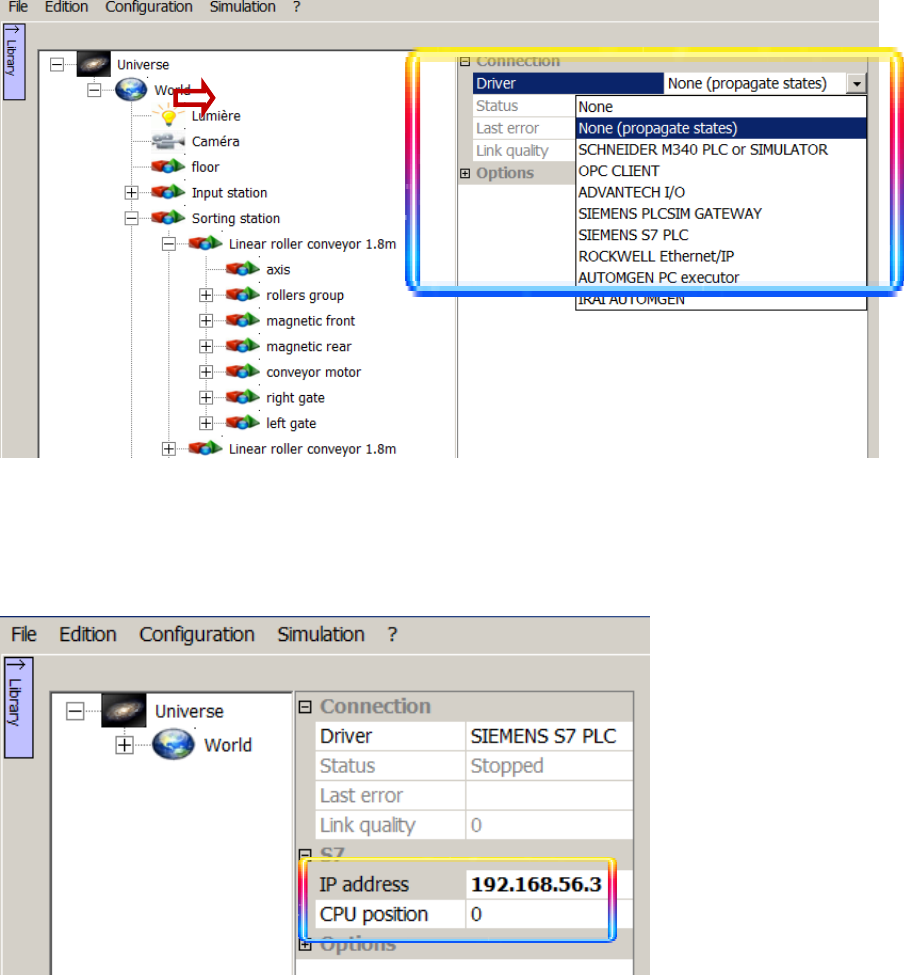Click the axis object icon
Screen dimensions: 904x975
point(242,269)
